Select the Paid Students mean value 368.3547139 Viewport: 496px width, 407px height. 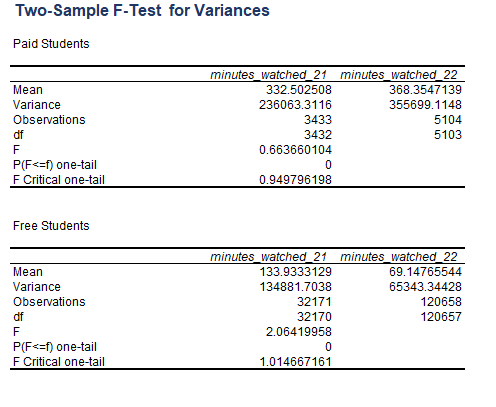click(425, 90)
